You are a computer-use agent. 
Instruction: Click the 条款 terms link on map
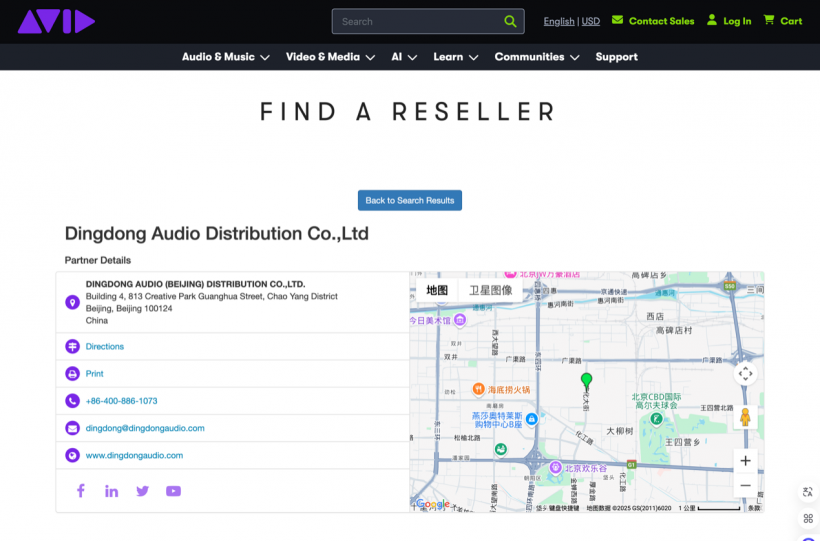[754, 508]
